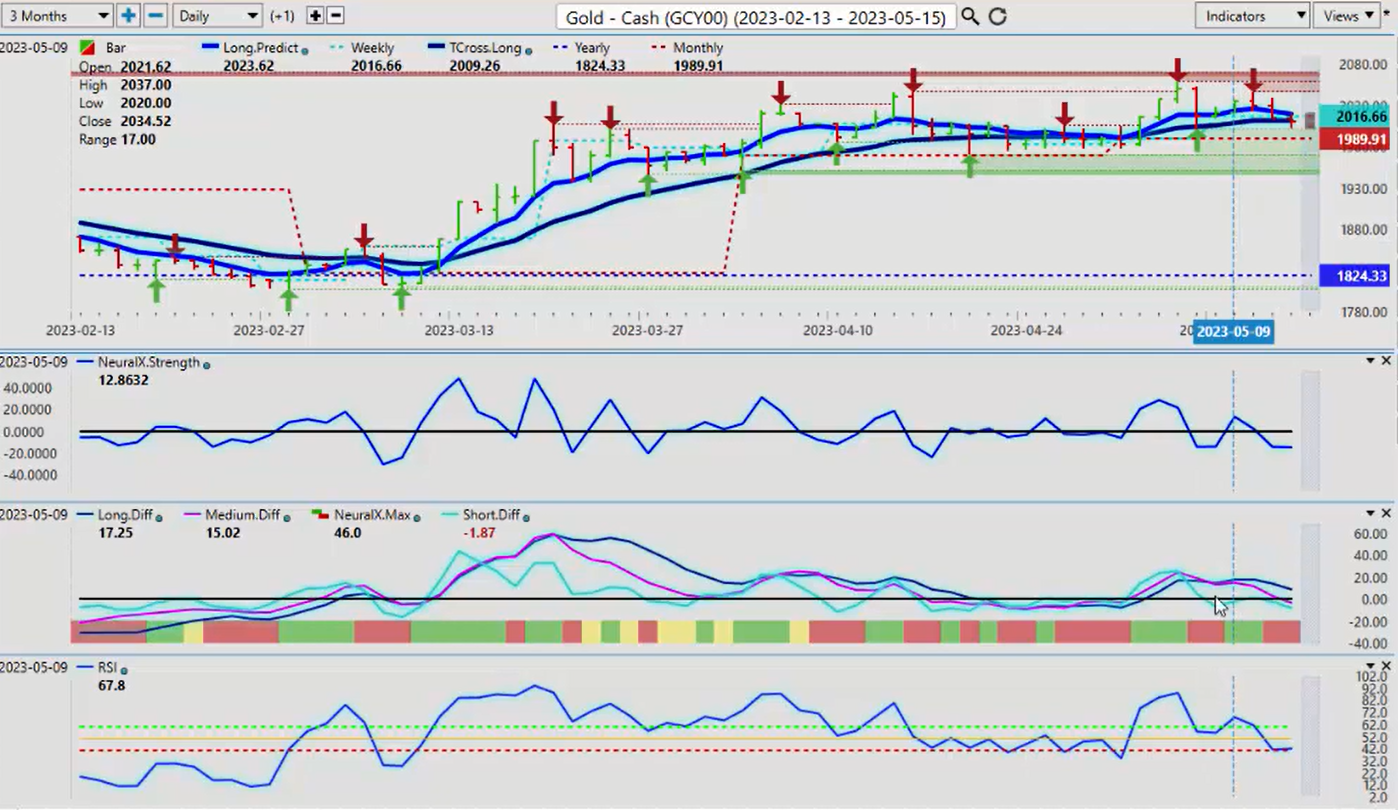Click the 2023-04-10 date on time axis
This screenshot has height=810, width=1398.
pos(838,330)
